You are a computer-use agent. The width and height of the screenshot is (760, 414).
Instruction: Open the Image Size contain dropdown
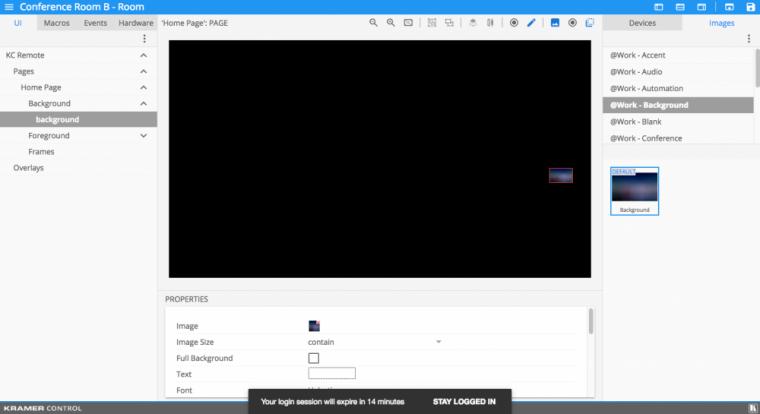[375, 342]
